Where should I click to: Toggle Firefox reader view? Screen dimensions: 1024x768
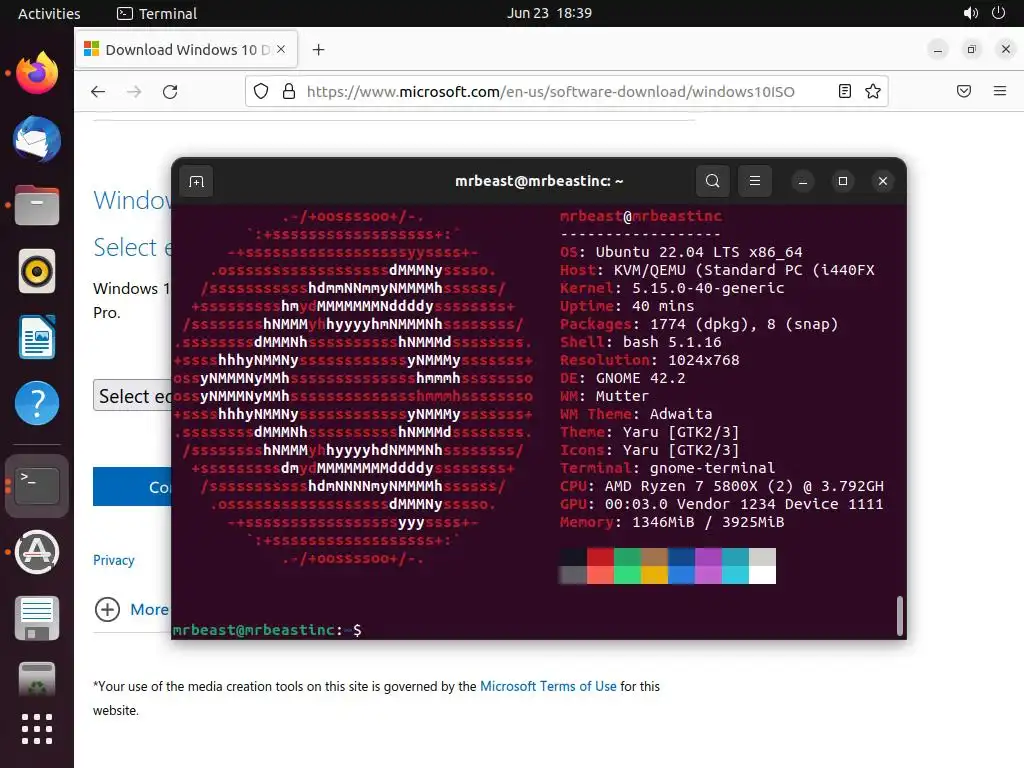tap(844, 91)
